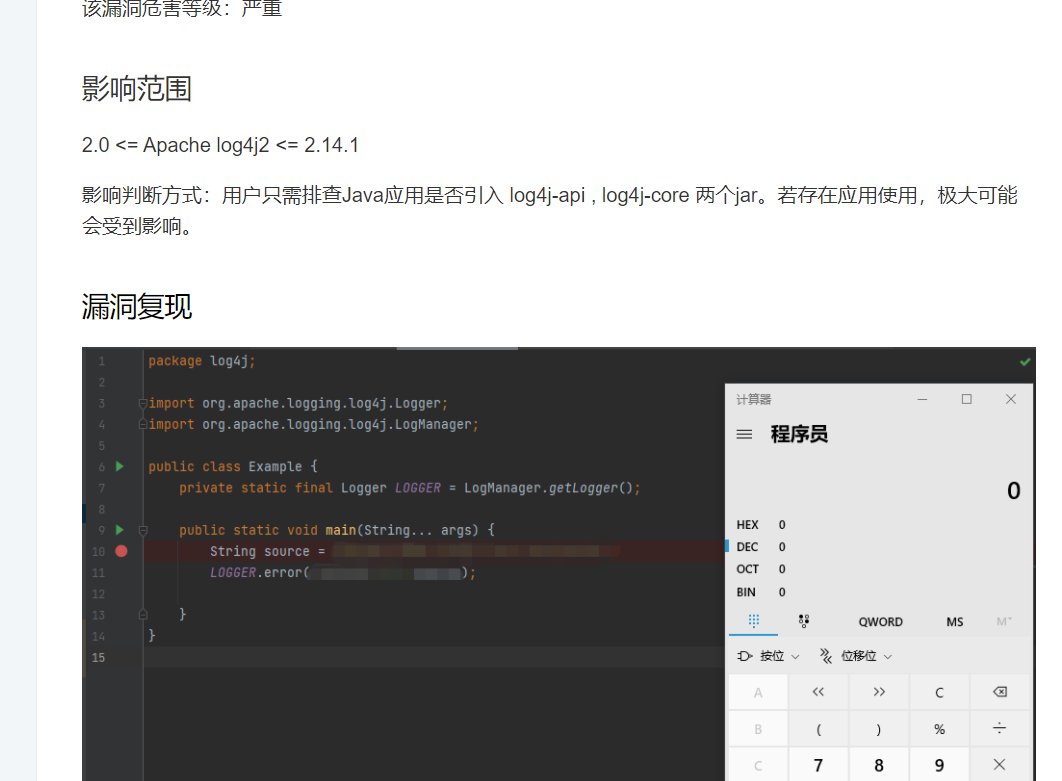Switch to bit toggling keypad icon
The image size is (1062, 781).
click(x=804, y=620)
